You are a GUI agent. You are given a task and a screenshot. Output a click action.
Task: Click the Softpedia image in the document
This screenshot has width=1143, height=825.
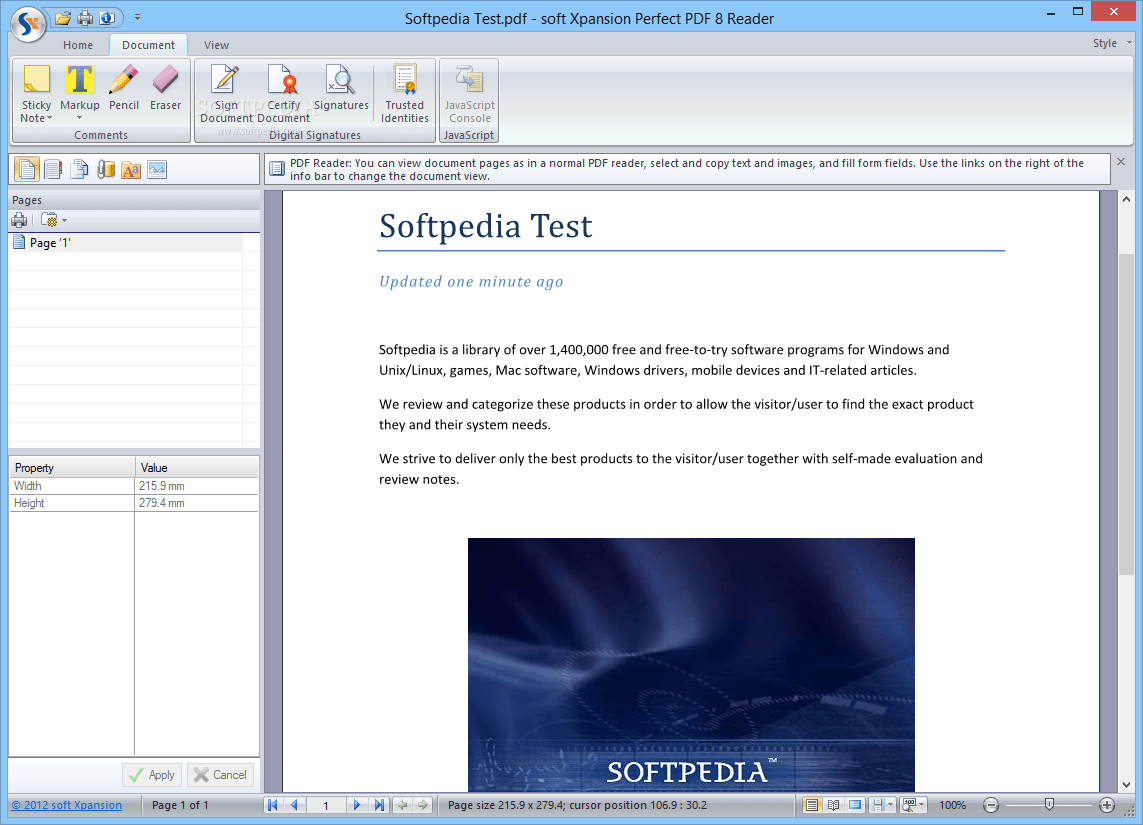(x=691, y=665)
